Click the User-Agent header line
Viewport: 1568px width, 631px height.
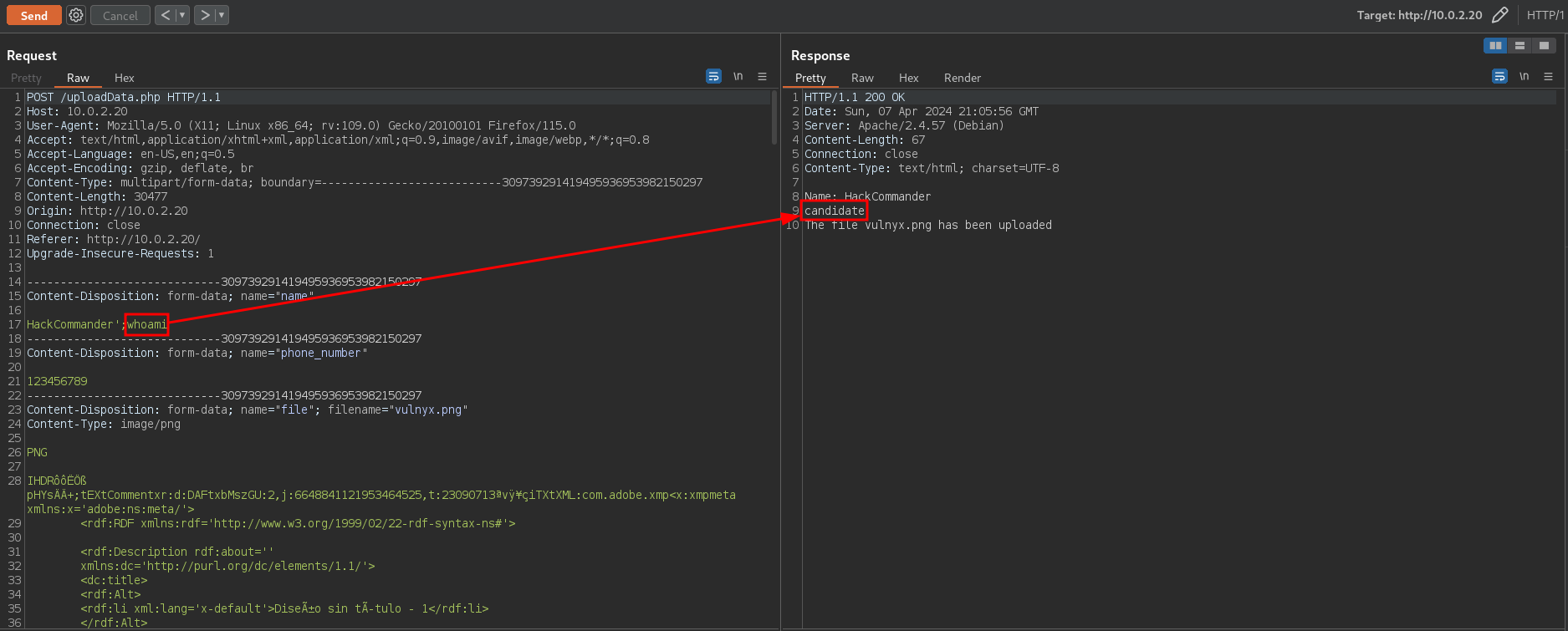[301, 125]
